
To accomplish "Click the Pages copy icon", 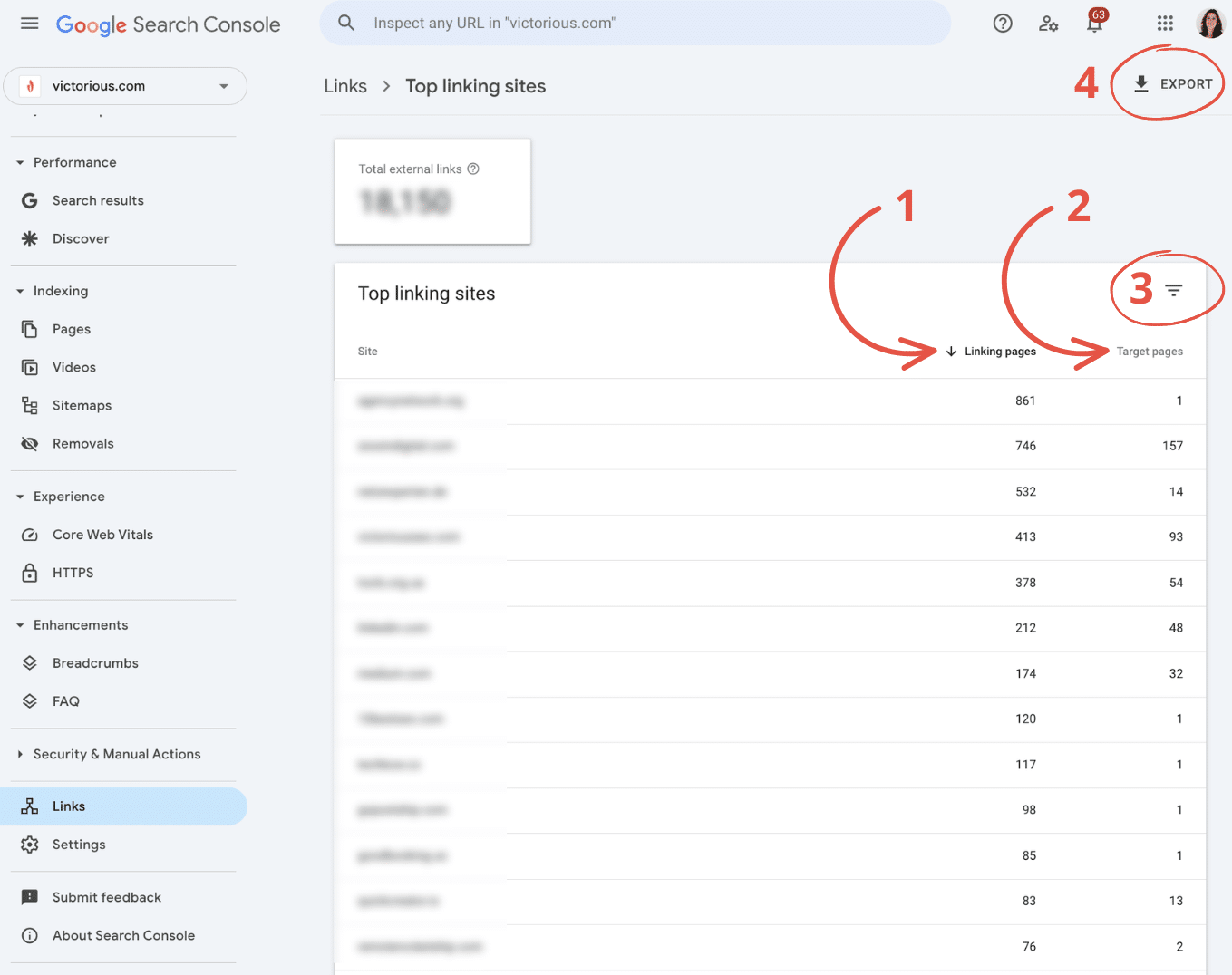I will tap(30, 329).
